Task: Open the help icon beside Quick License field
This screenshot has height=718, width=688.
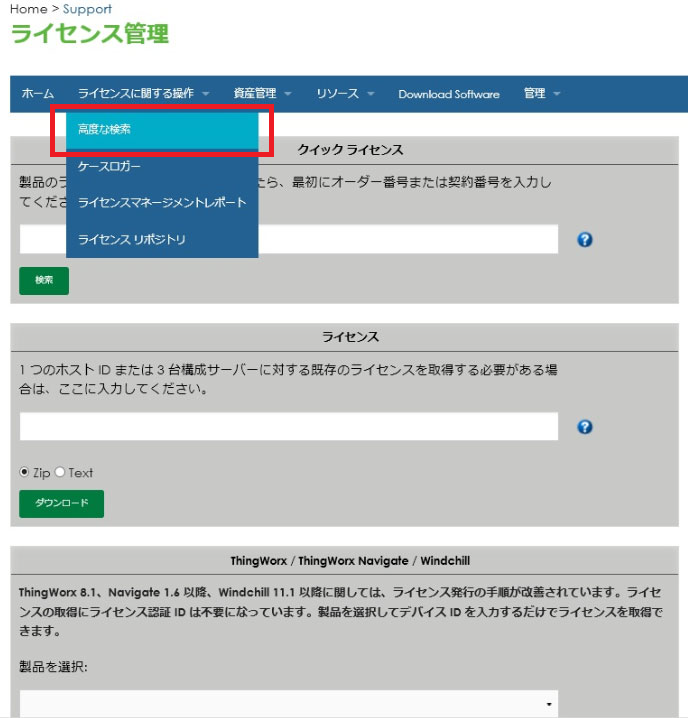Action: [584, 239]
